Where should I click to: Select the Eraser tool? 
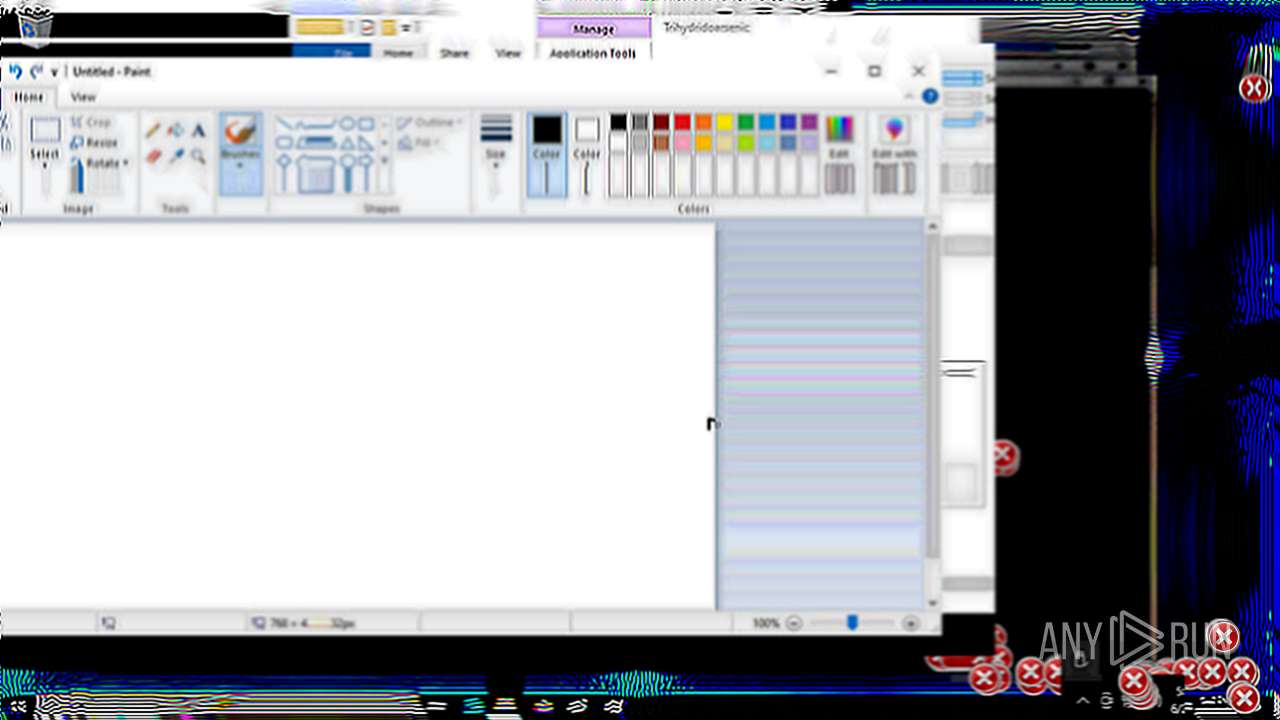coord(153,156)
